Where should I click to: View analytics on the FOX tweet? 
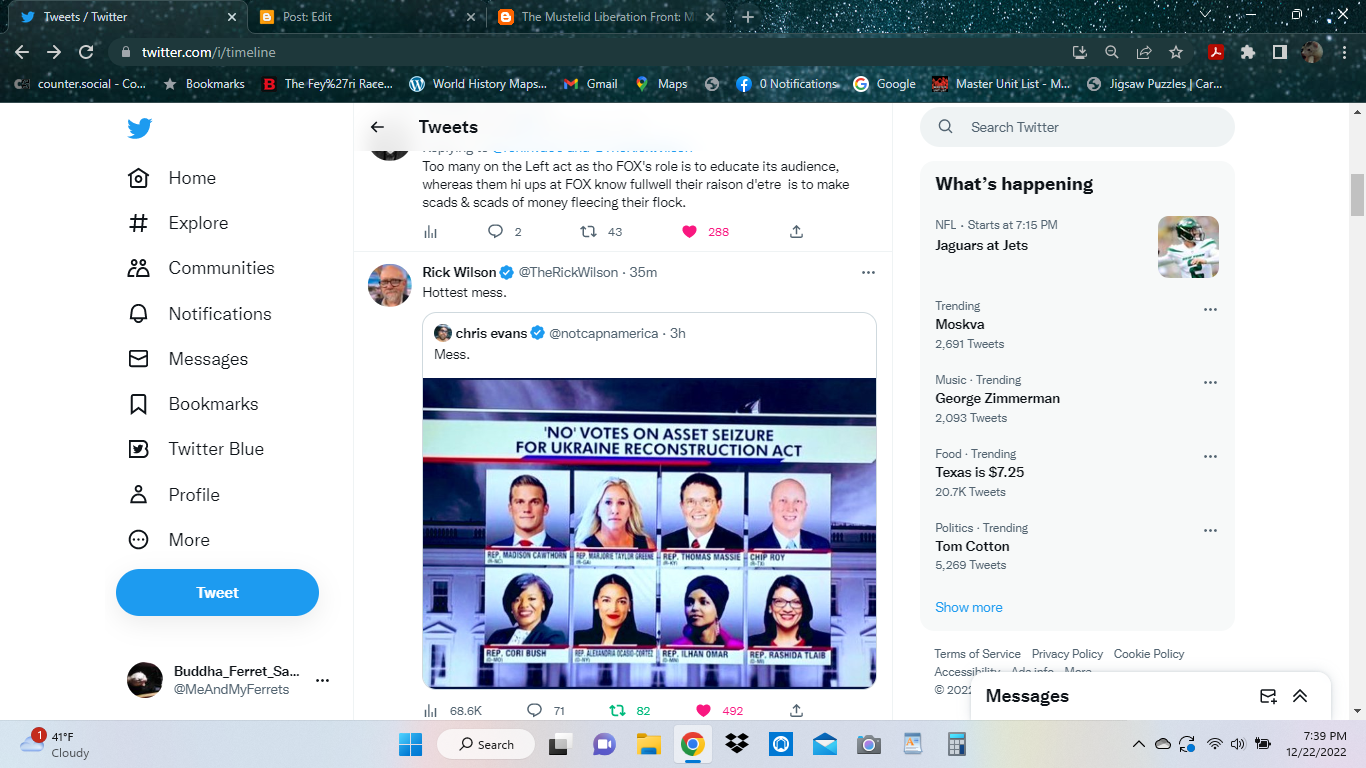[431, 232]
